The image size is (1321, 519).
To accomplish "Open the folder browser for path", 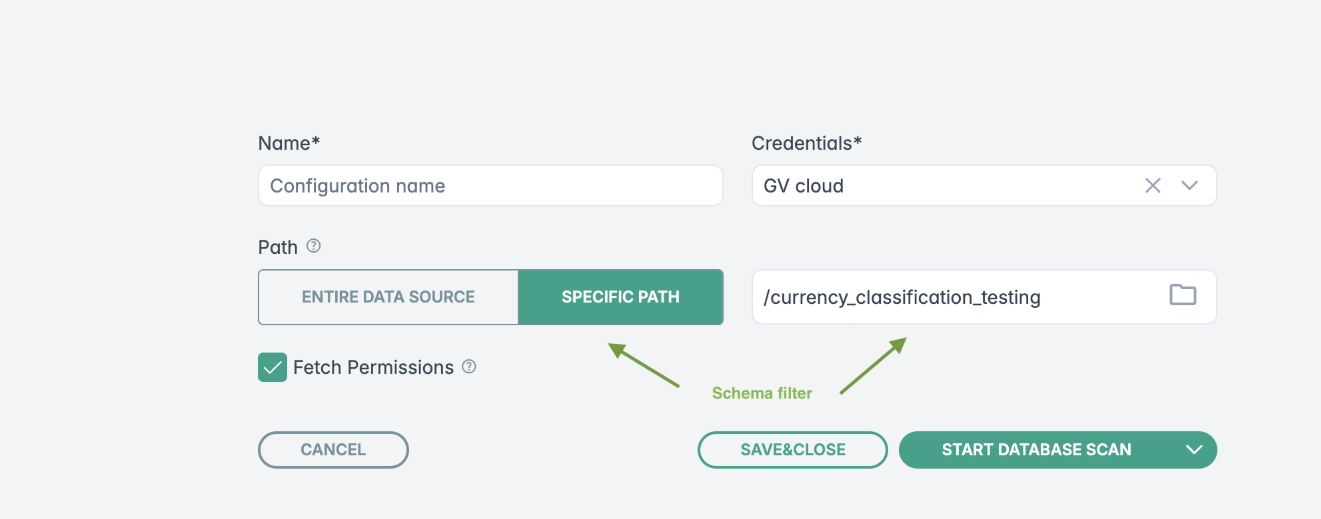I will [x=1183, y=295].
